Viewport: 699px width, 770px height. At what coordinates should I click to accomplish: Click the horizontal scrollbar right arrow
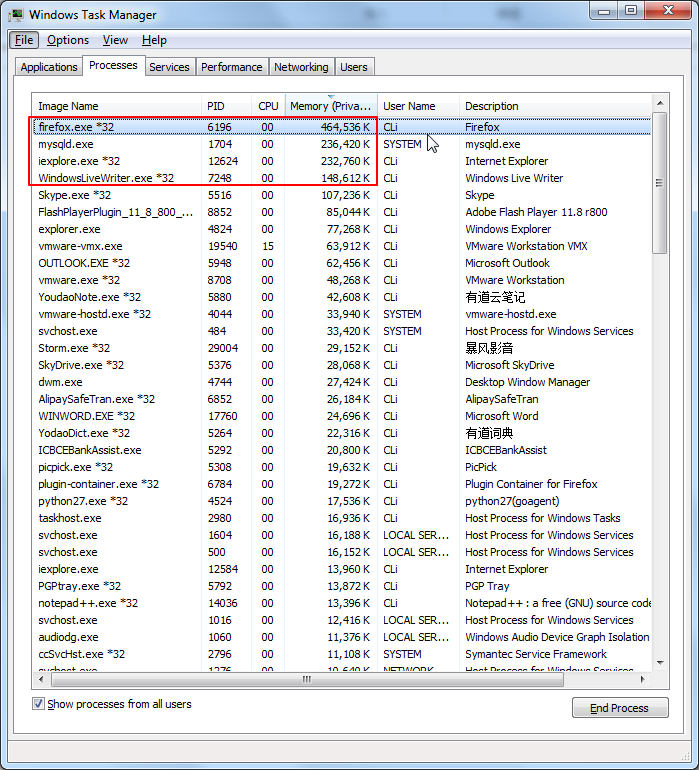click(x=643, y=679)
